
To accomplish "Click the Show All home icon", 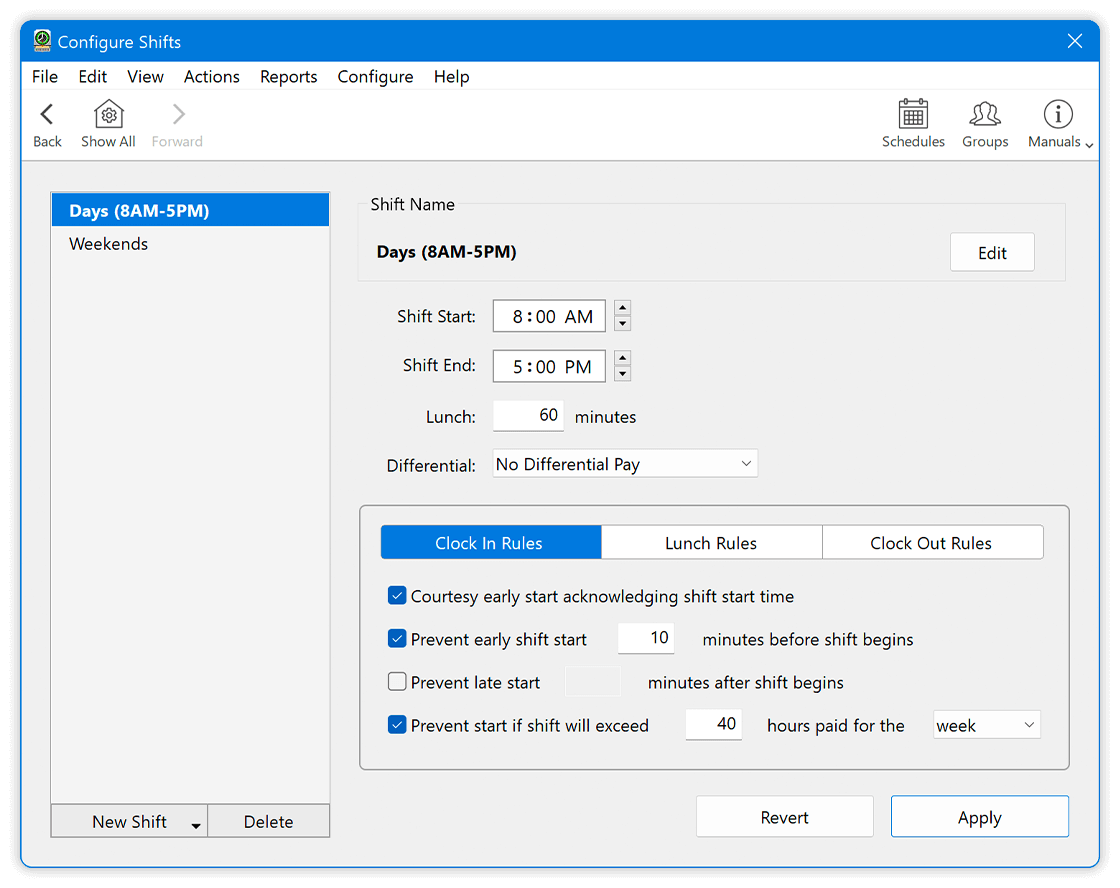I will tap(109, 114).
